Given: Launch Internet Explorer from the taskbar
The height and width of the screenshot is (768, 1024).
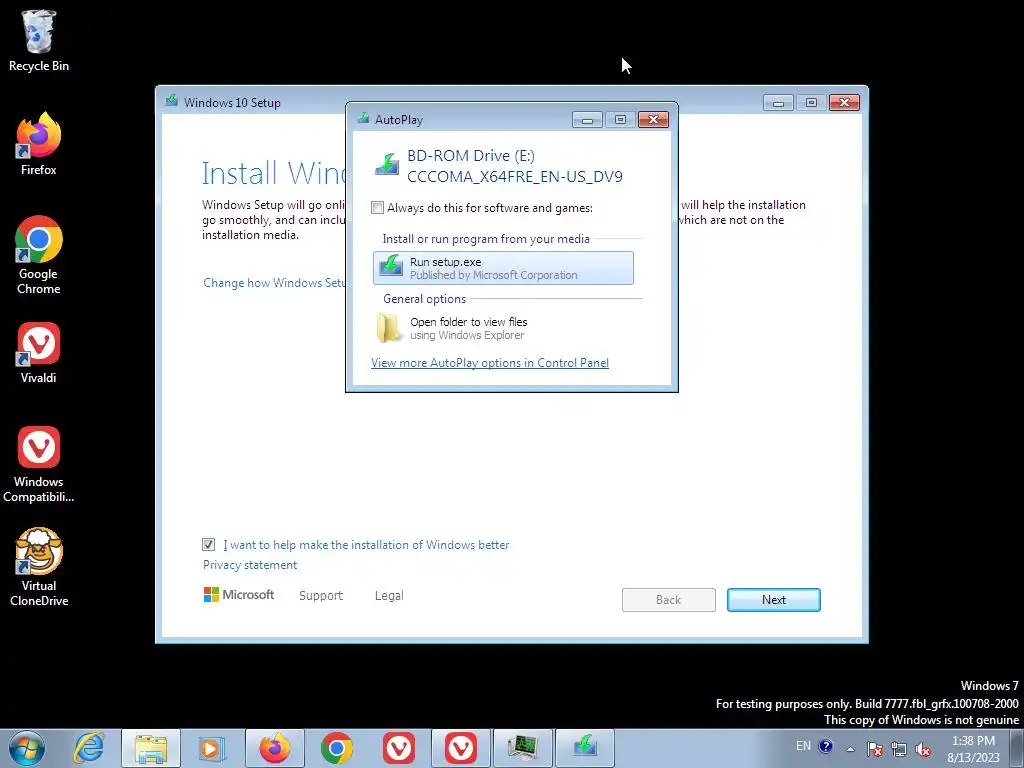Looking at the screenshot, I should tap(89, 748).
